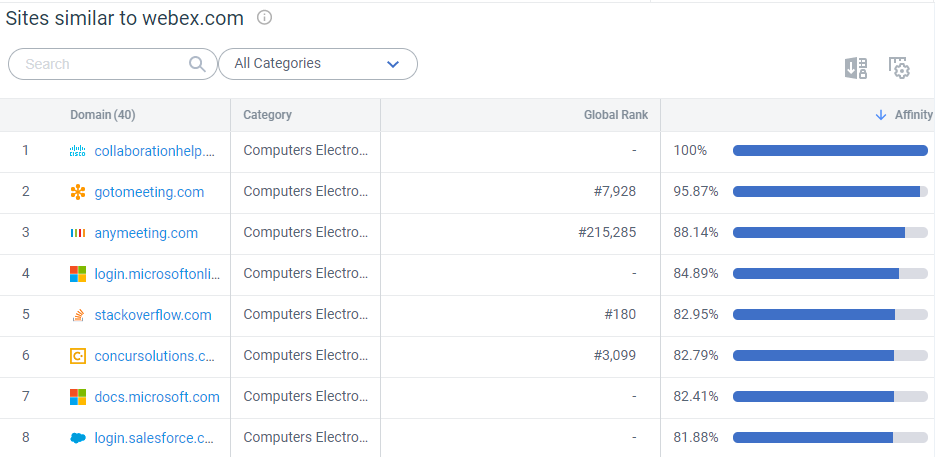Click the title Sites similar to webex.com
Viewport: 935px width, 457px height.
click(125, 18)
